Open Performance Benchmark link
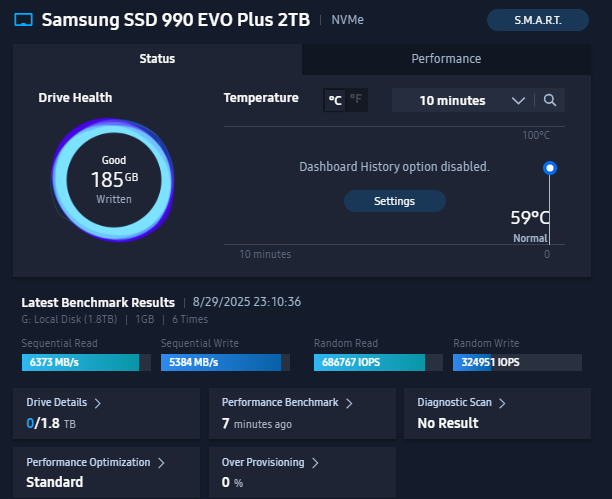Viewport: 612px width, 499px height. point(280,402)
